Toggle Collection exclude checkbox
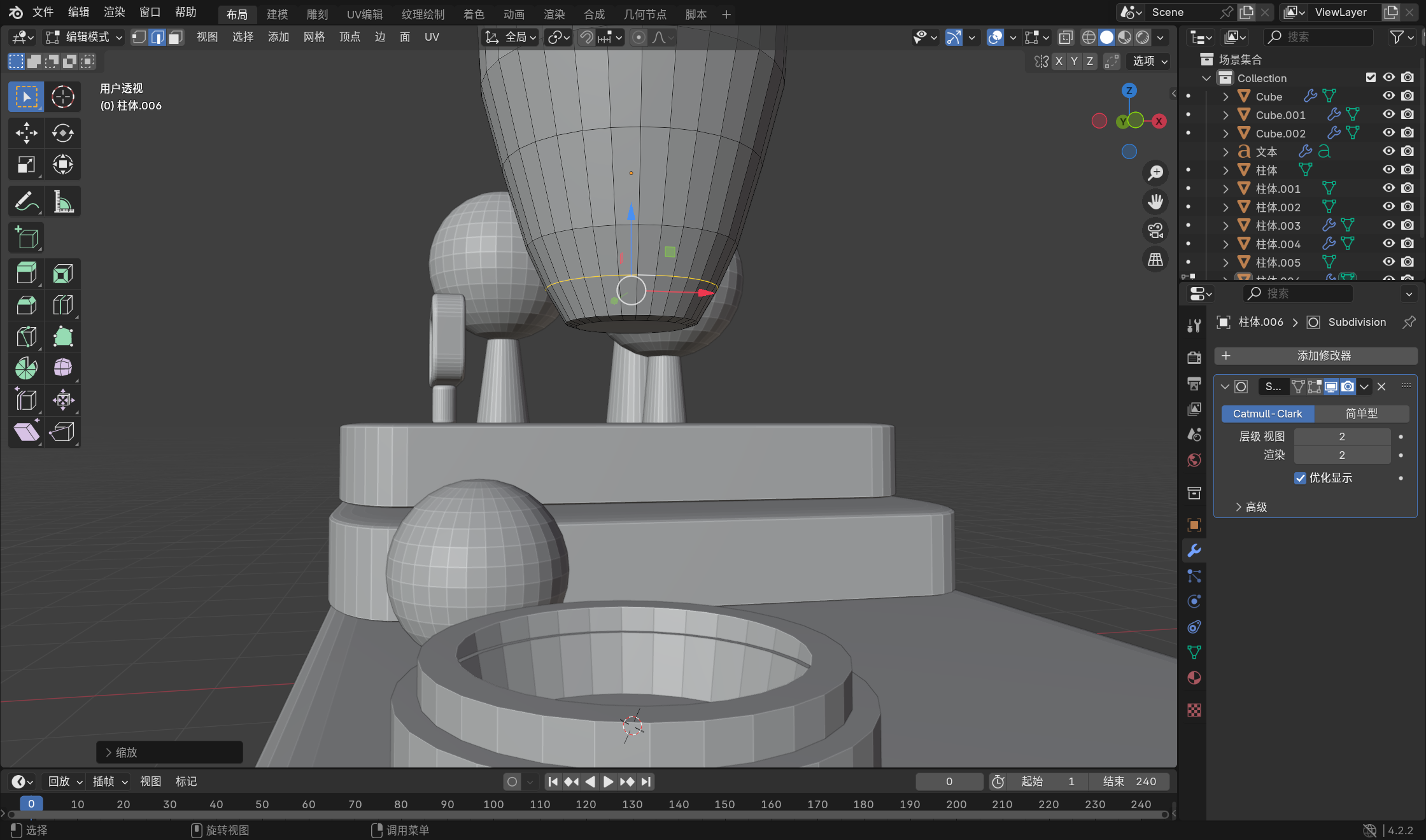 tap(1371, 78)
